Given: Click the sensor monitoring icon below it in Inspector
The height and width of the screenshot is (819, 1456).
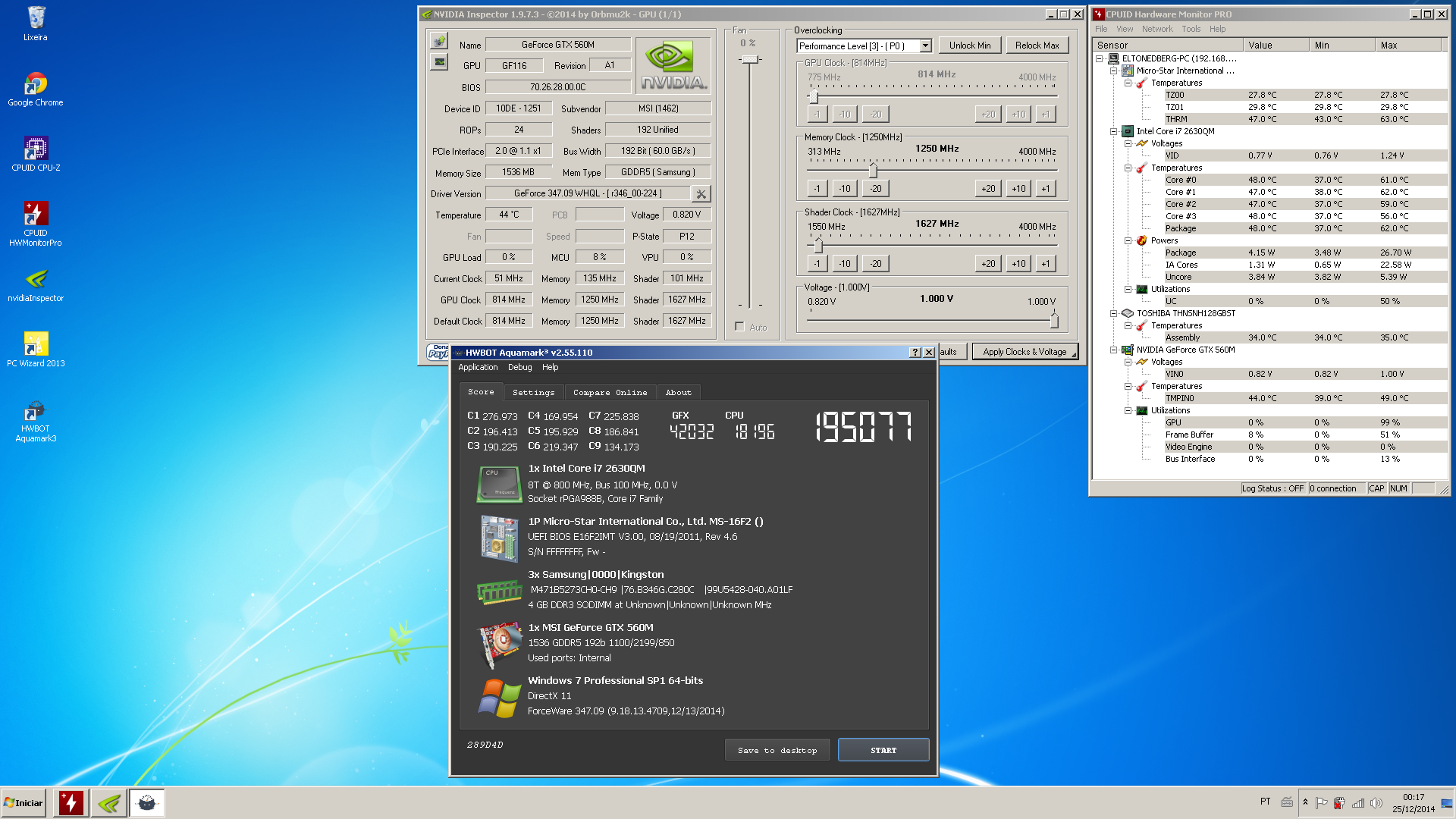Looking at the screenshot, I should coord(439,62).
